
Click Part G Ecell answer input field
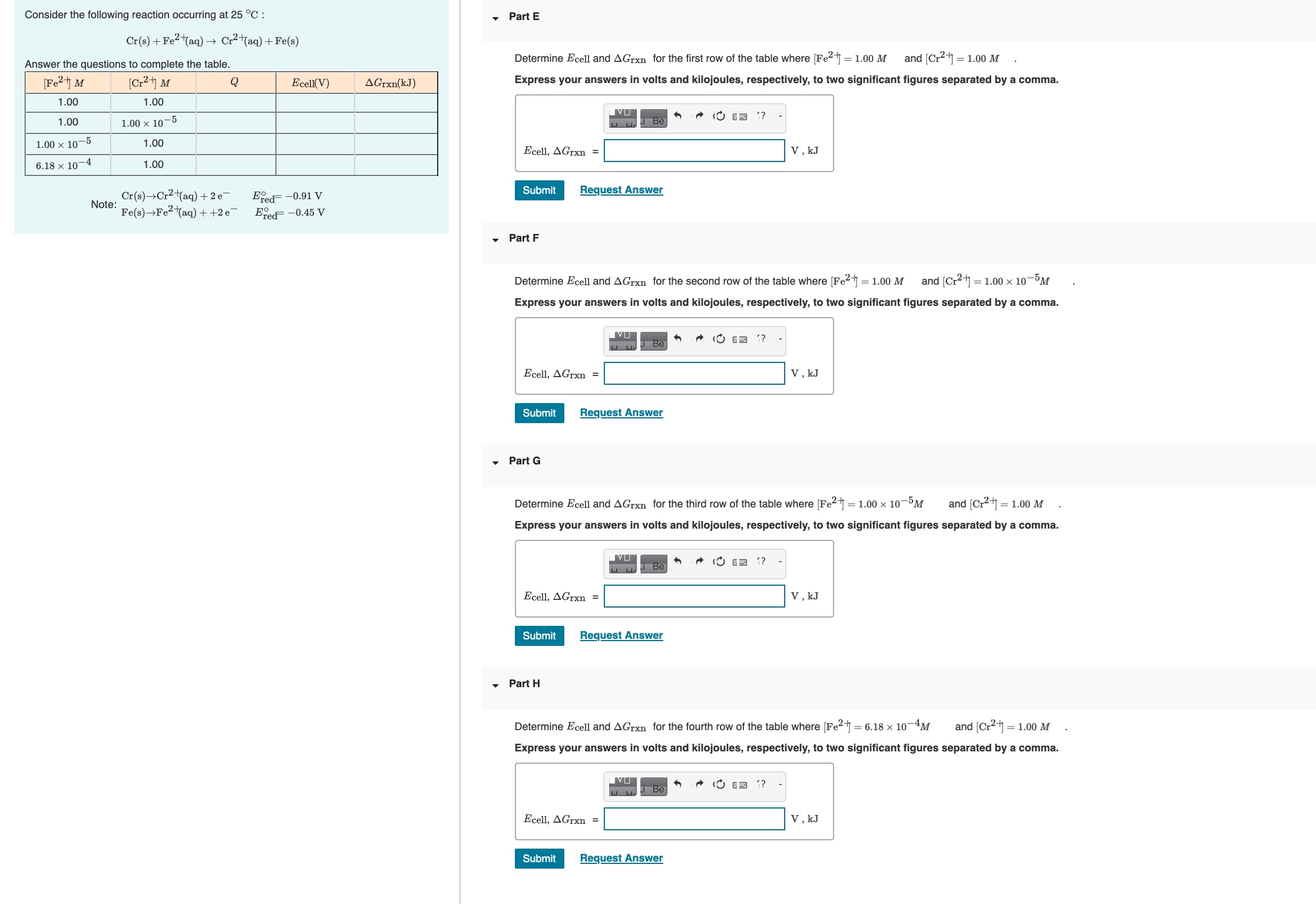pos(694,596)
